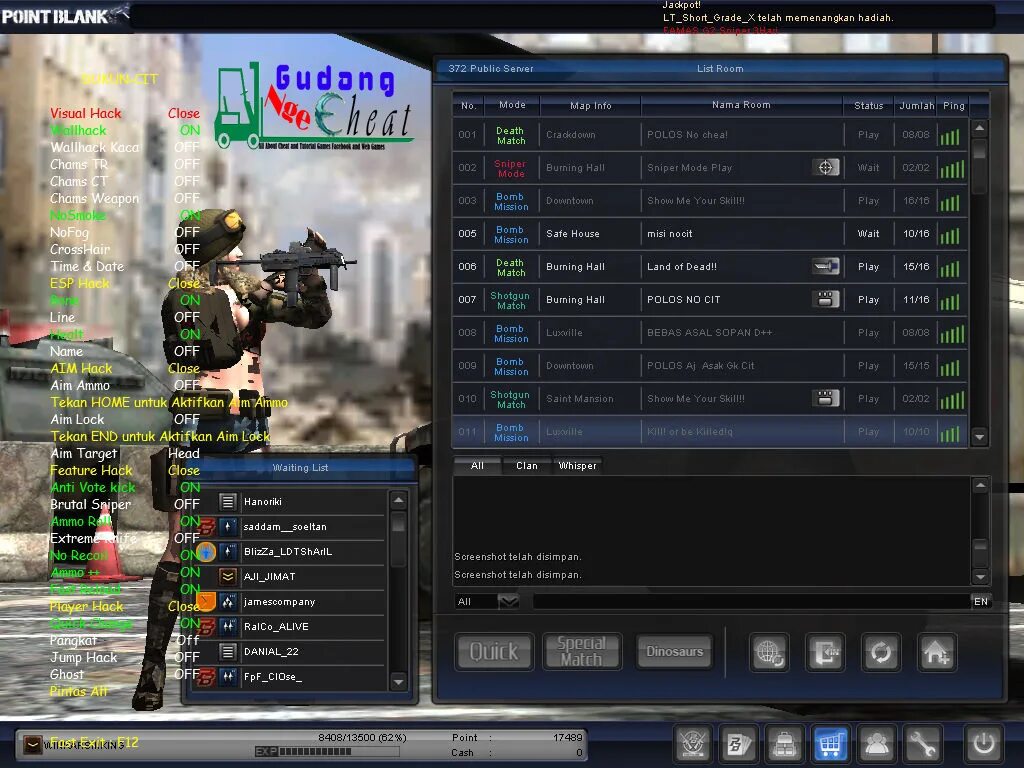Open the mission card icon in bottom bar
Viewport: 1024px width, 768px height.
coord(738,743)
